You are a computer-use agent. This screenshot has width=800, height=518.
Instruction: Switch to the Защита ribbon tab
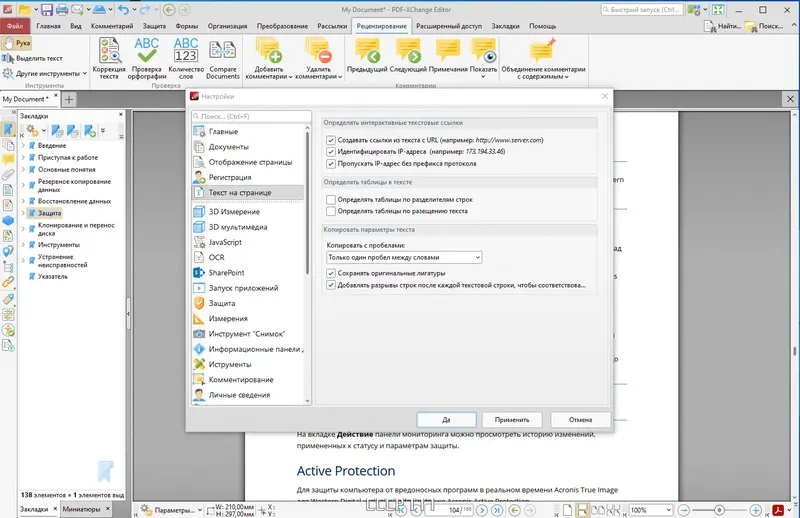coord(154,26)
